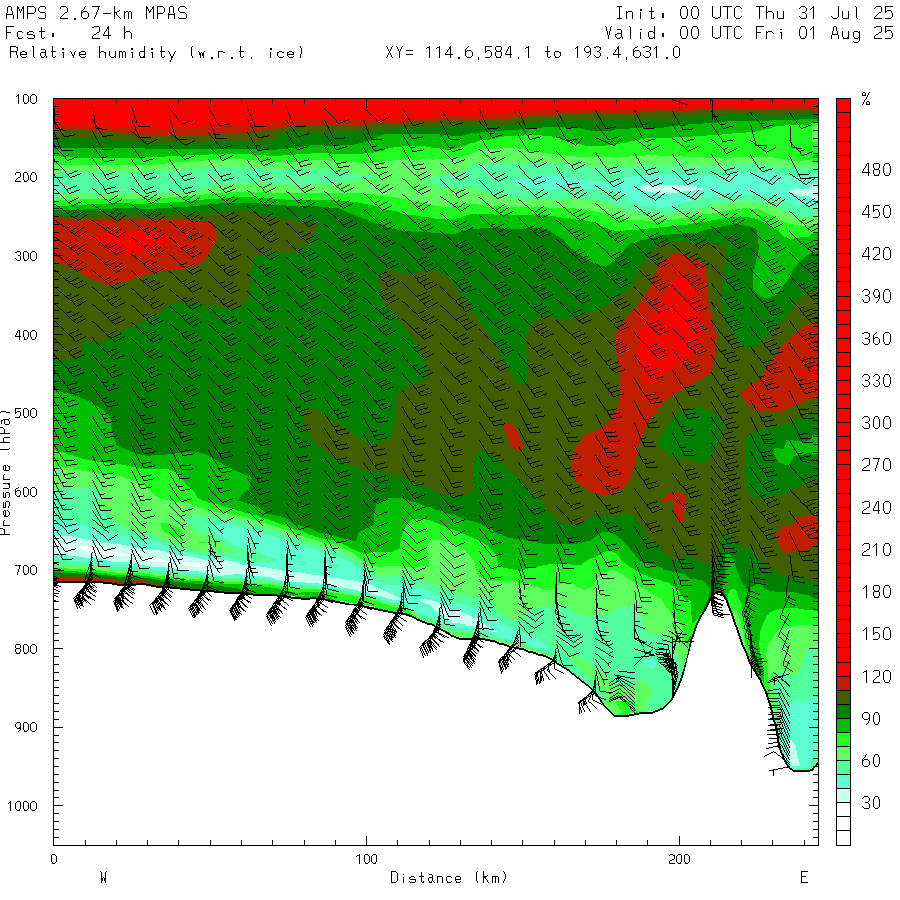Click the 600 hPa pressure axis label
The width and height of the screenshot is (900, 900).
coord(26,492)
